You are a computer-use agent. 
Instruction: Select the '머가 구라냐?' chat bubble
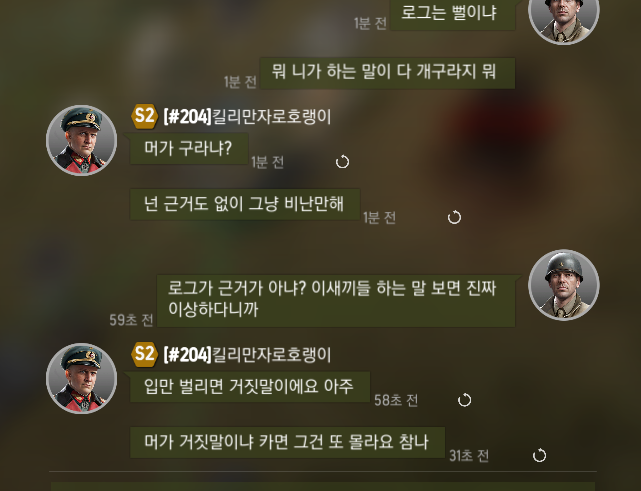189,148
